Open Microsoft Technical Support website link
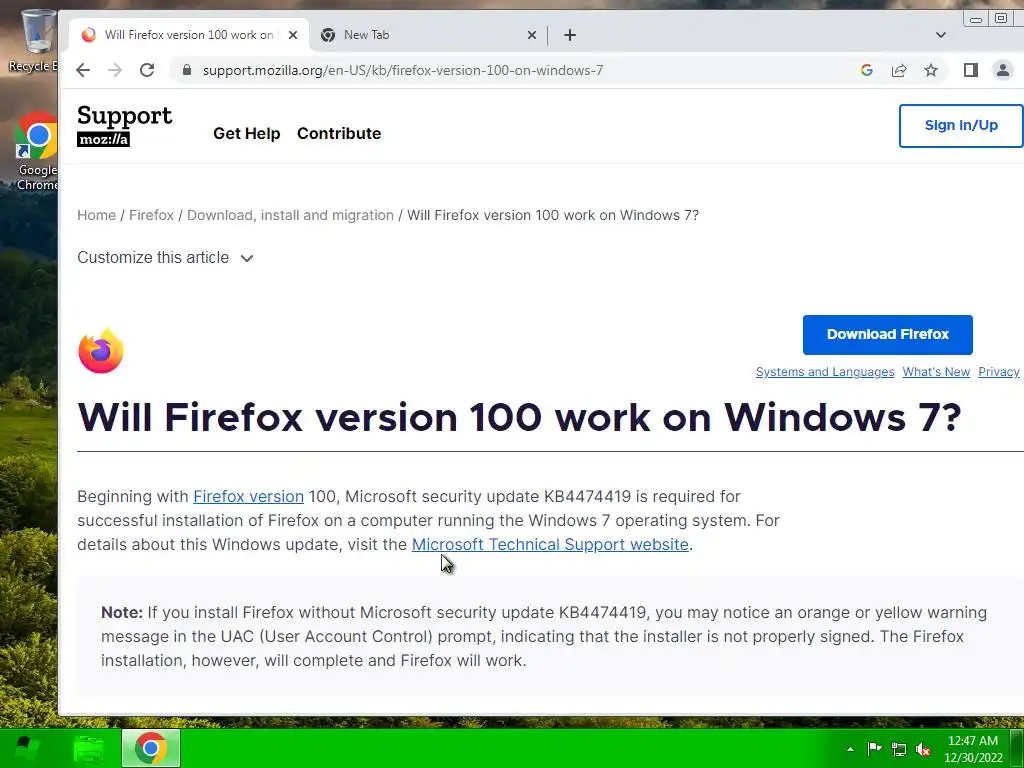Image resolution: width=1024 pixels, height=768 pixels. click(x=550, y=544)
